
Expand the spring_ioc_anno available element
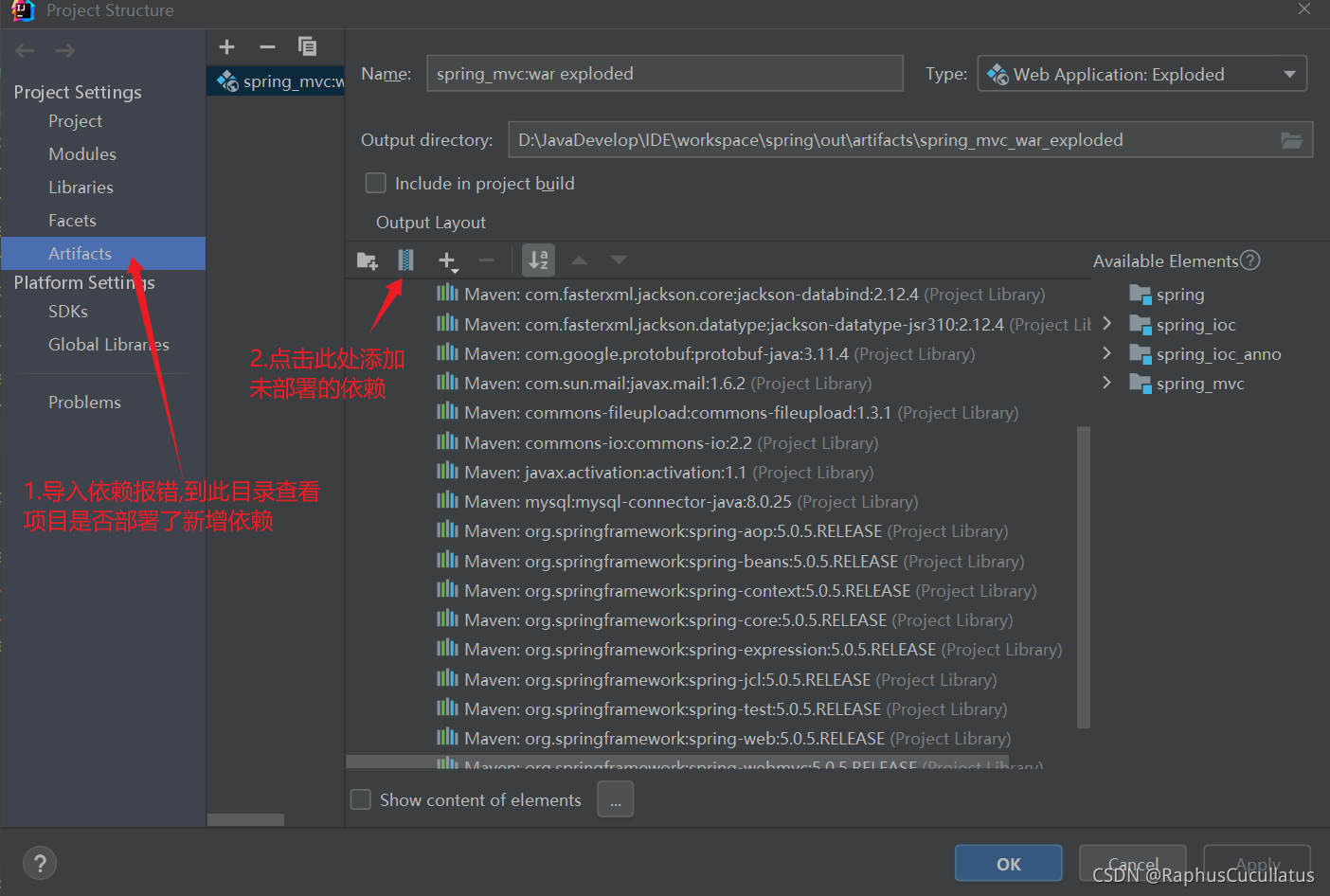1106,353
